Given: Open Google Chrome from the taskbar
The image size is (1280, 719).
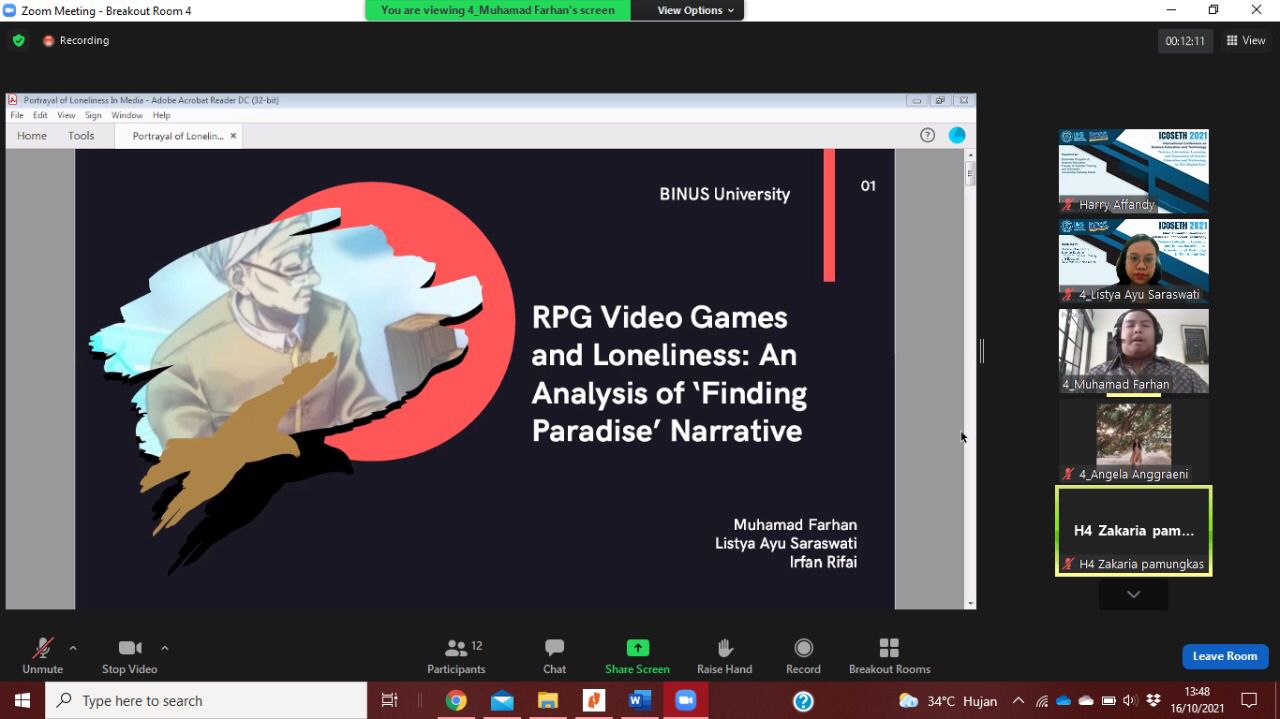Looking at the screenshot, I should (456, 701).
